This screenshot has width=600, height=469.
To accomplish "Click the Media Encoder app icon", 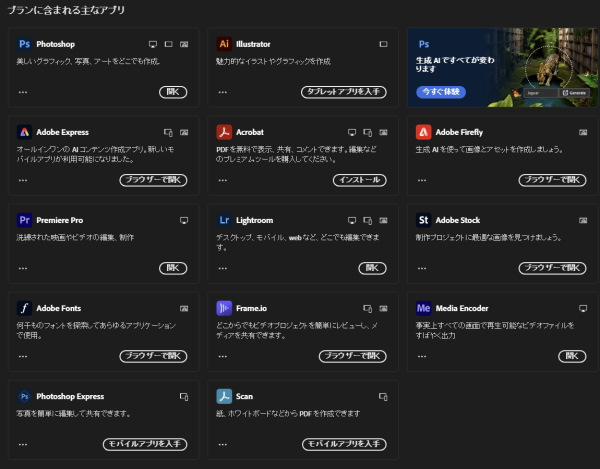I will [x=424, y=308].
